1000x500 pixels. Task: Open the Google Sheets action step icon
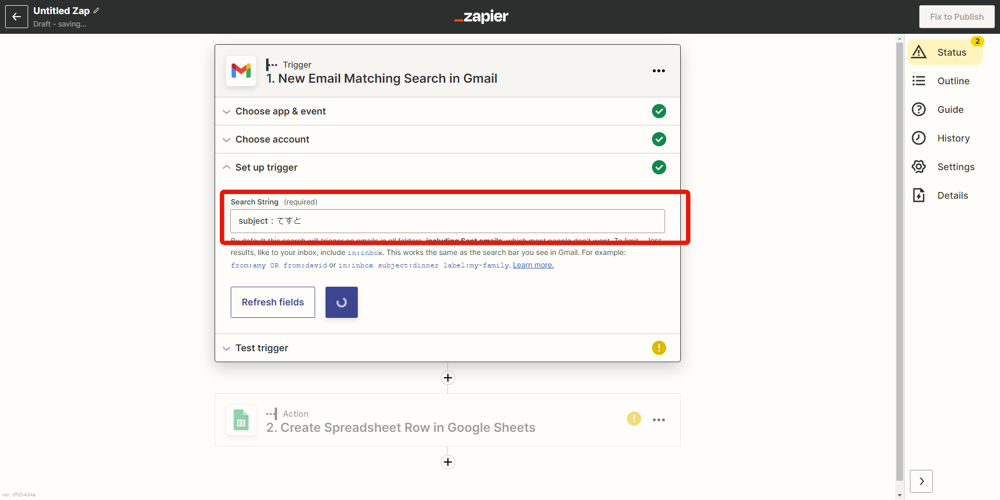pos(241,420)
